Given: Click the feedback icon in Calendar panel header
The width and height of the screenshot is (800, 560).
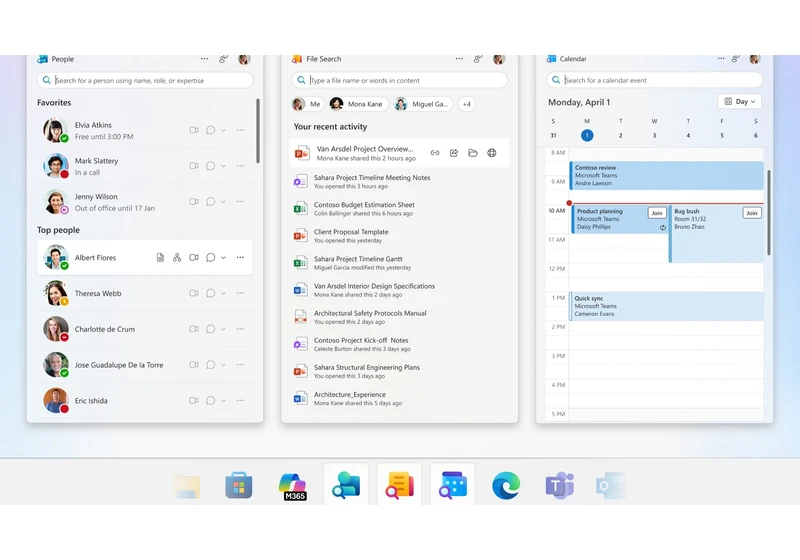Looking at the screenshot, I should pos(736,59).
